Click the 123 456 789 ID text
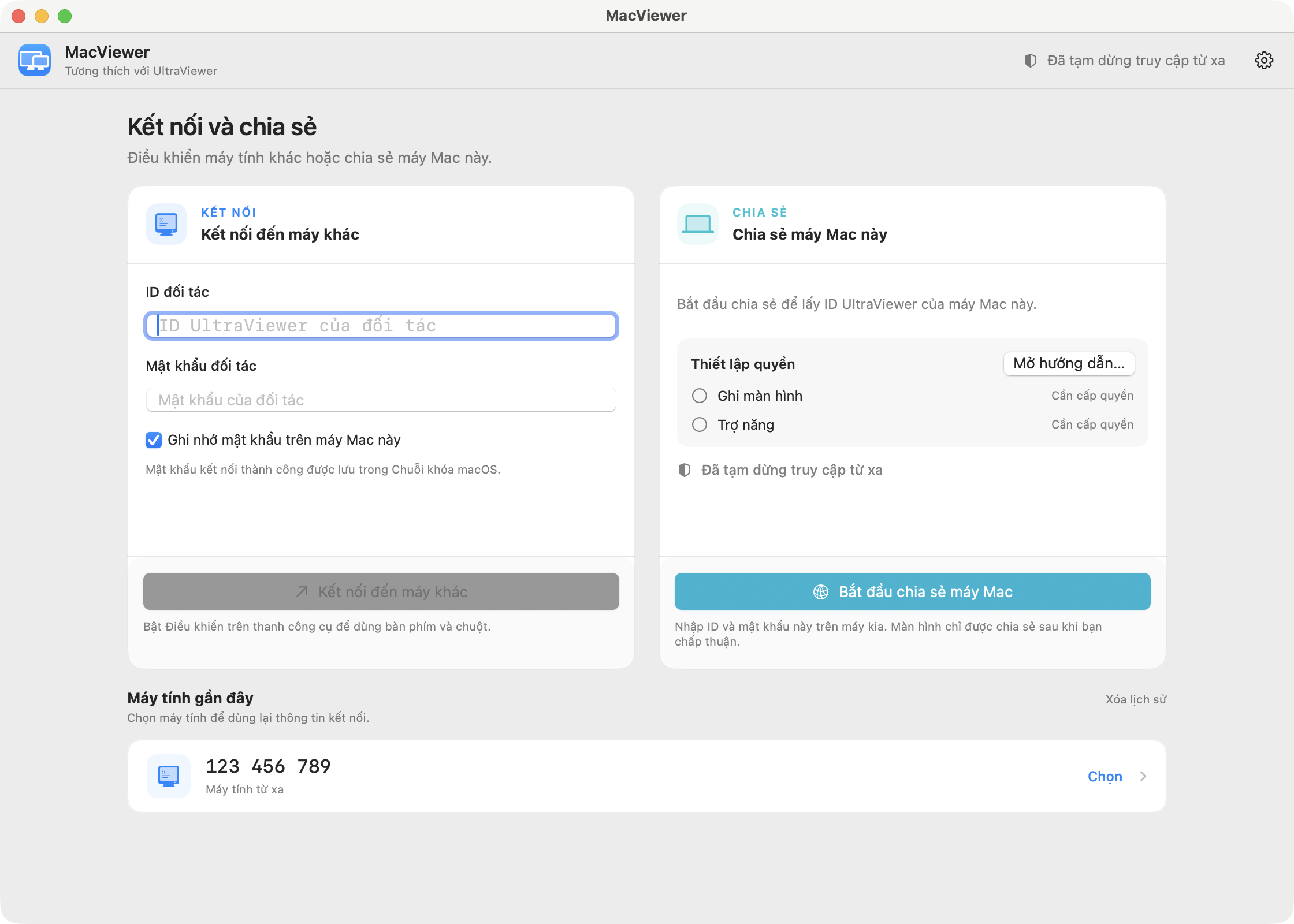This screenshot has height=924, width=1294. coord(269,766)
